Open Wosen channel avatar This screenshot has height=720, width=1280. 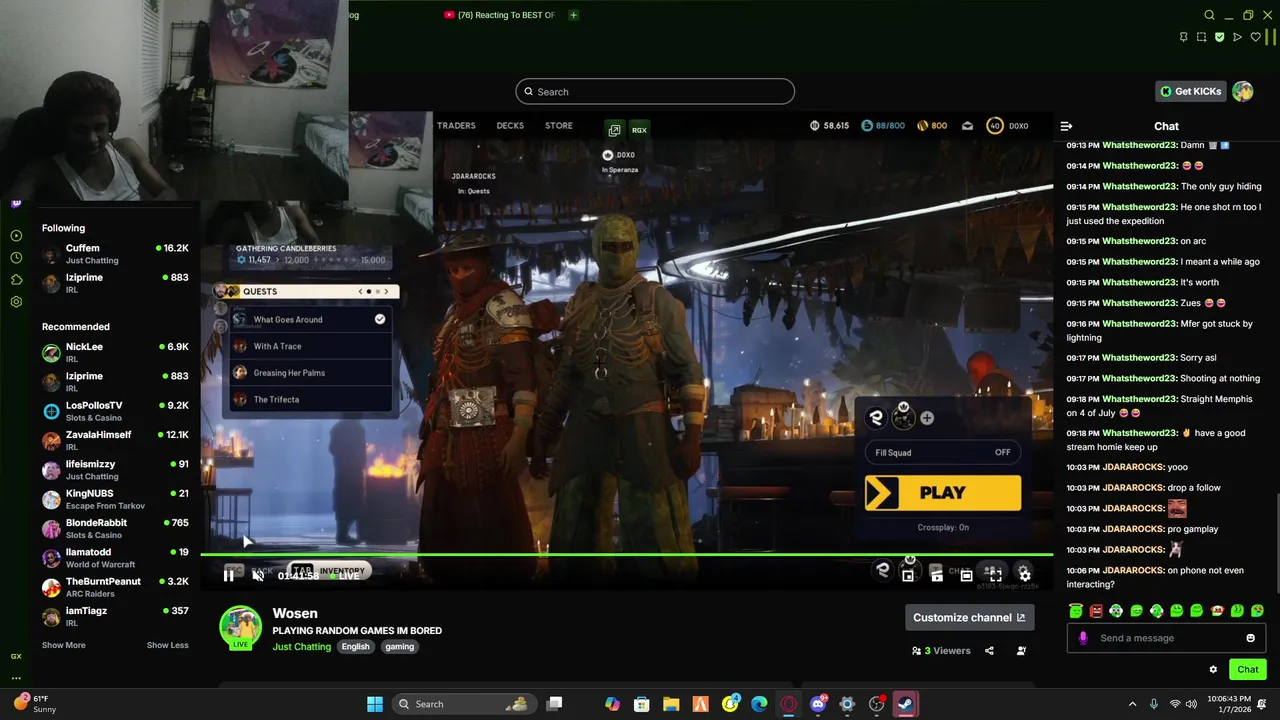(240, 626)
